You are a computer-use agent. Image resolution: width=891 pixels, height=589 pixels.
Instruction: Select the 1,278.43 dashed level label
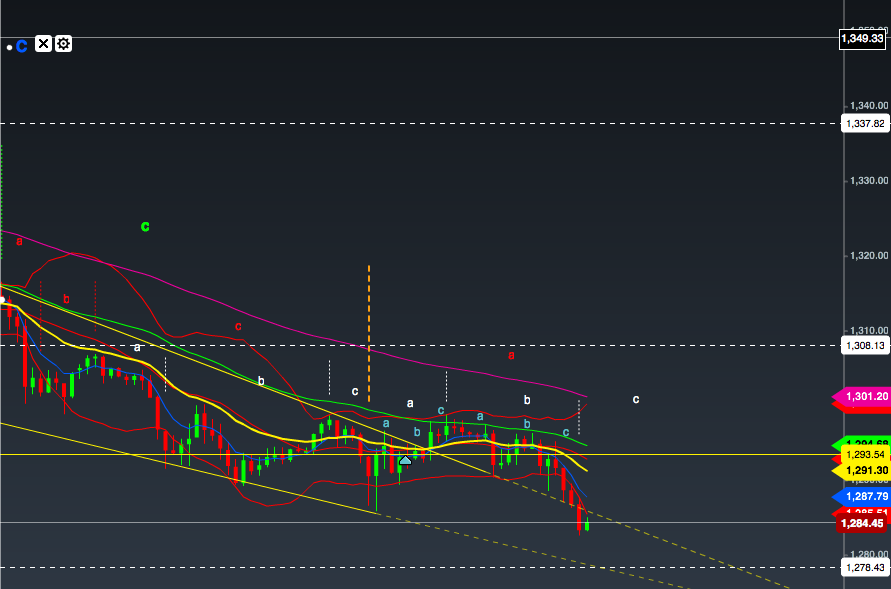click(865, 567)
